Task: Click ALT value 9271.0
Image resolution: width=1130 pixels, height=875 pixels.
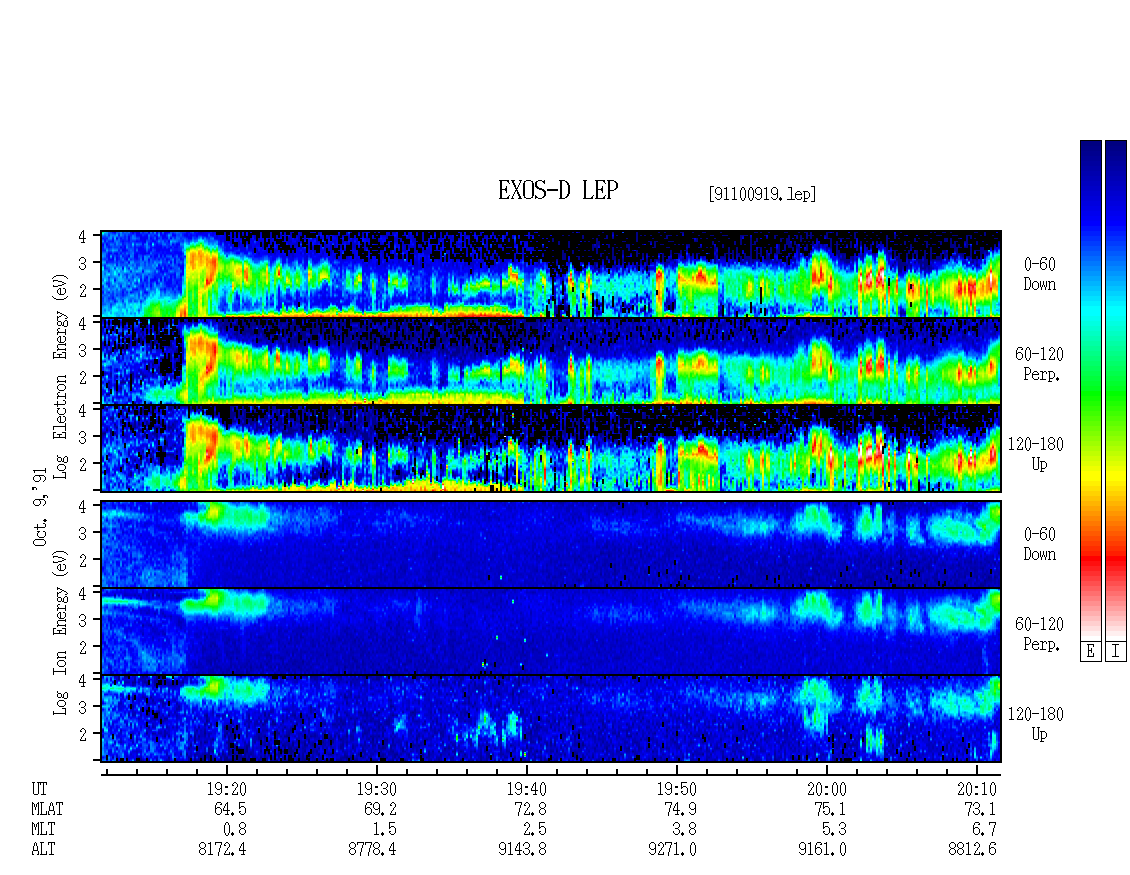Action: tap(672, 850)
